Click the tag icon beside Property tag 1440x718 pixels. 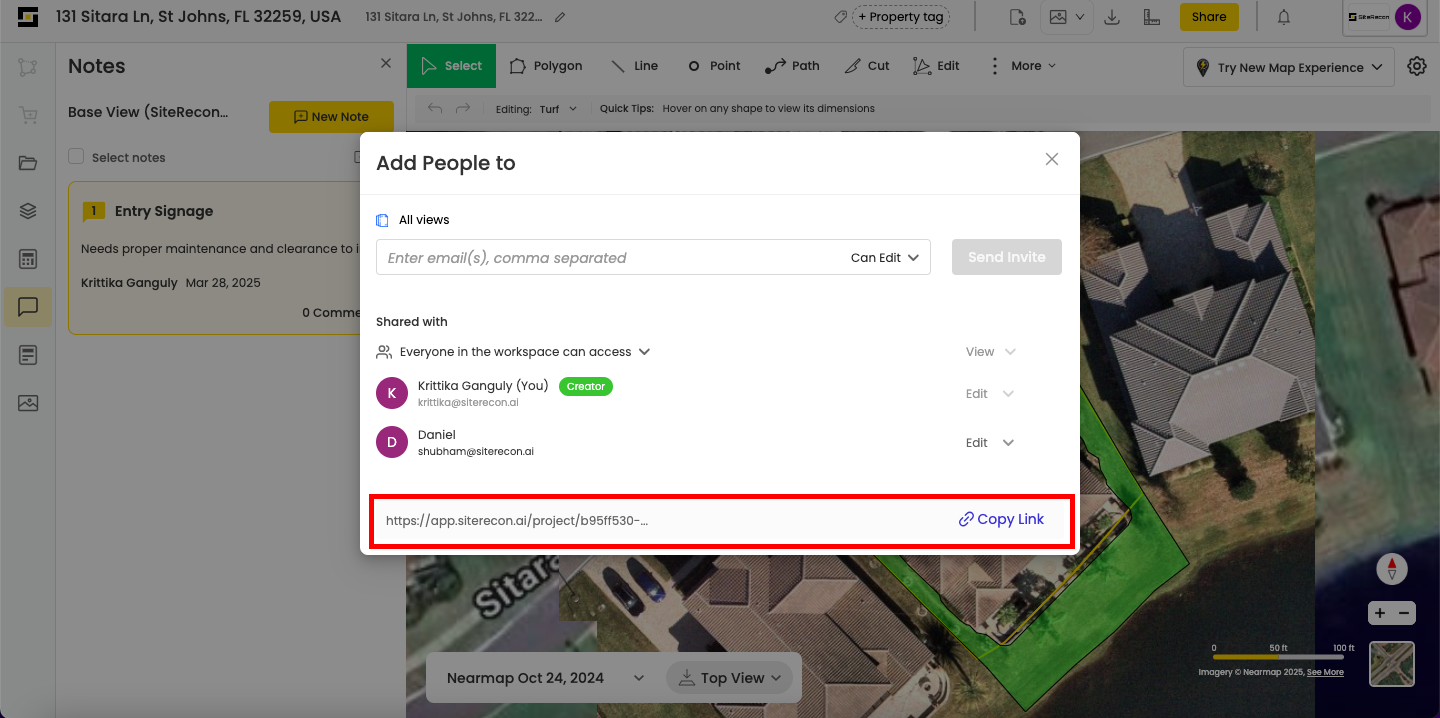coord(842,17)
